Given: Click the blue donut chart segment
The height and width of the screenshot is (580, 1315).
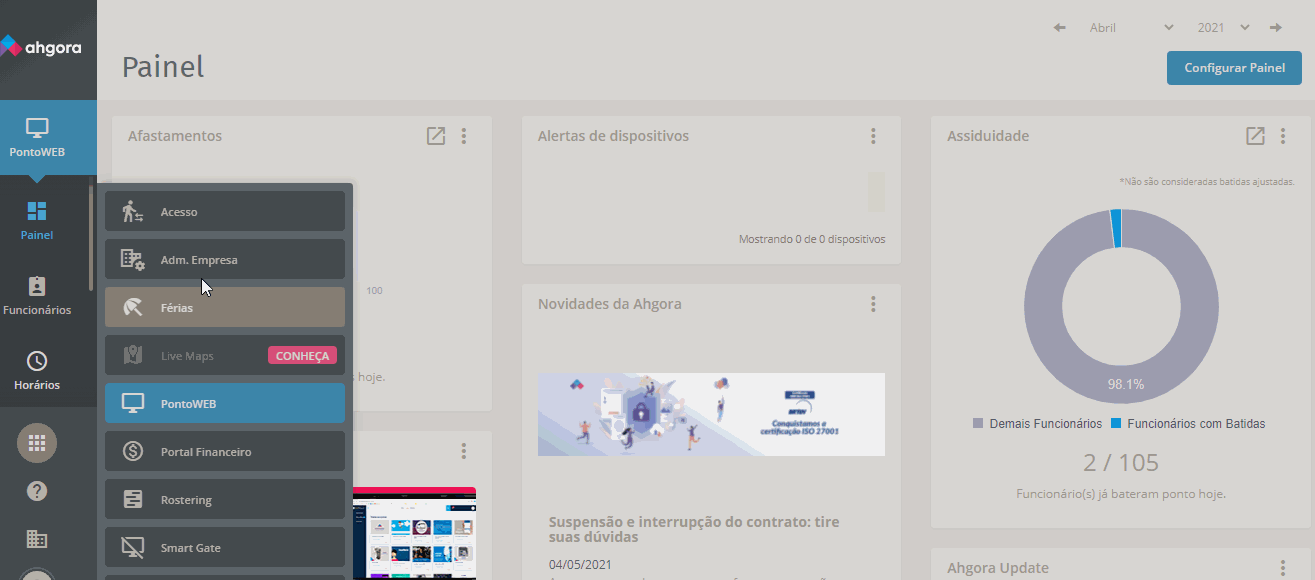Looking at the screenshot, I should coord(1116,228).
